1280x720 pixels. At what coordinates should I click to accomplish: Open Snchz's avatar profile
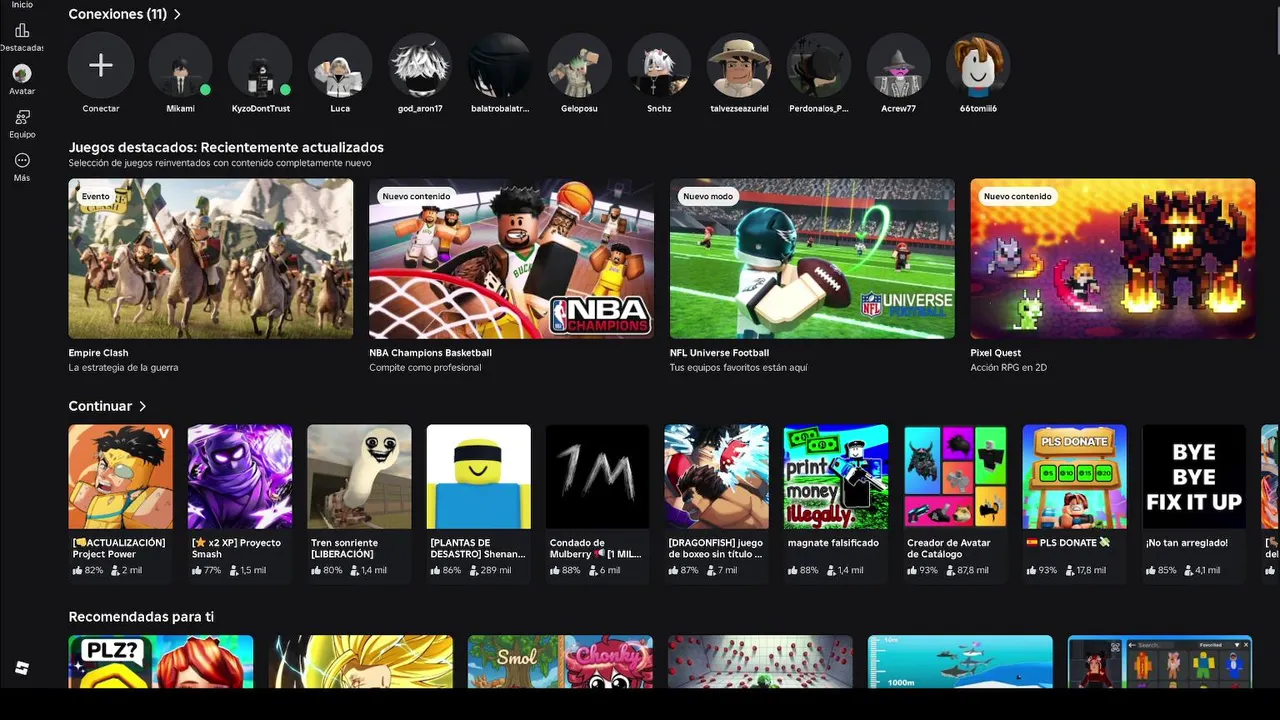tap(659, 65)
